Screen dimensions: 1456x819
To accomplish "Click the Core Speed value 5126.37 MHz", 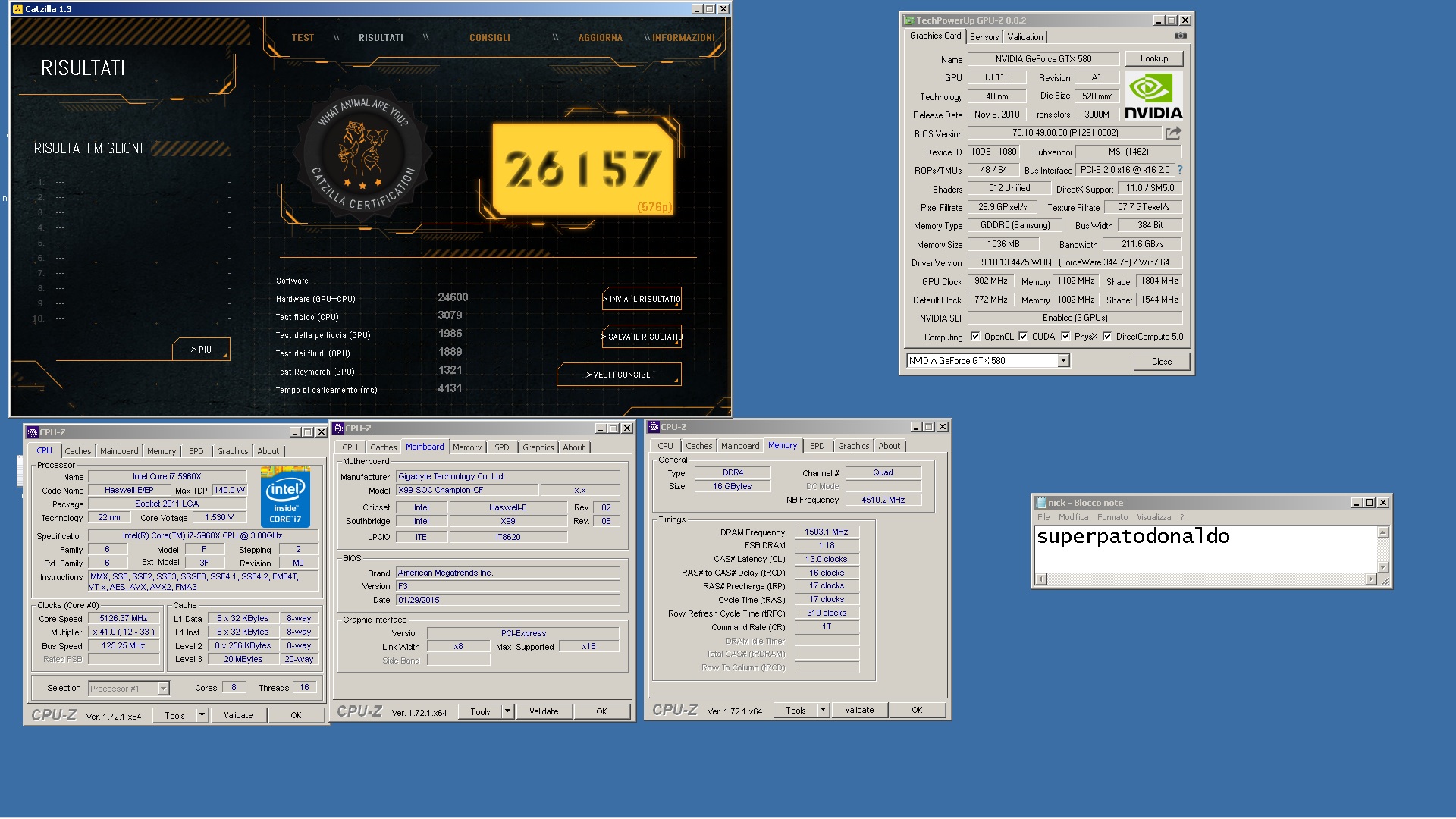I will (124, 618).
